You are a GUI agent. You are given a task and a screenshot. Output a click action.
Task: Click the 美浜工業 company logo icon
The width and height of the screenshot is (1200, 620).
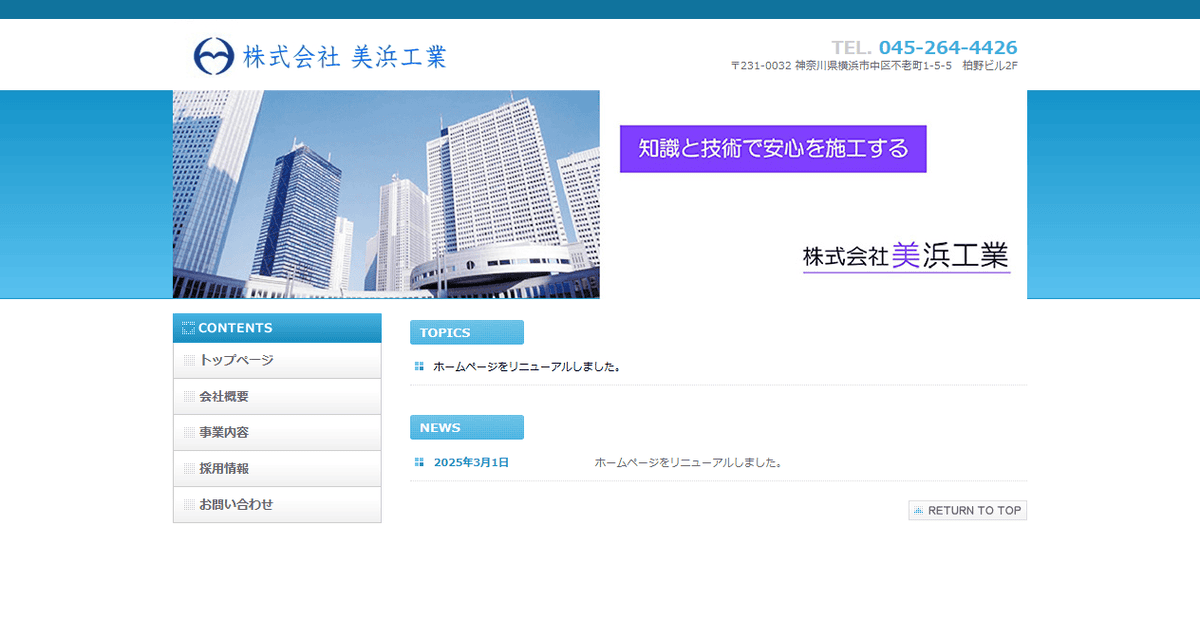(x=213, y=56)
